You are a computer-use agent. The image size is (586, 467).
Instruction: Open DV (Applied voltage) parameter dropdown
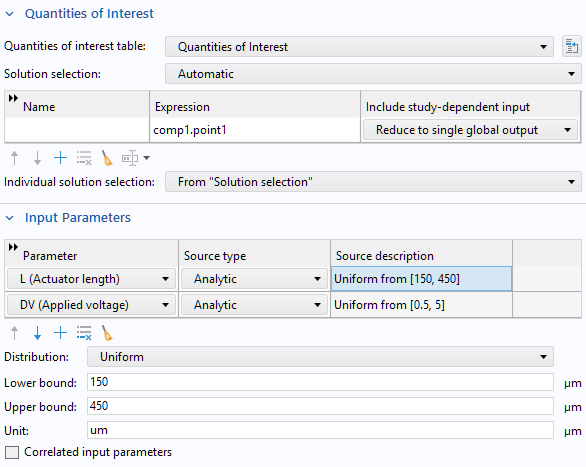coord(91,305)
